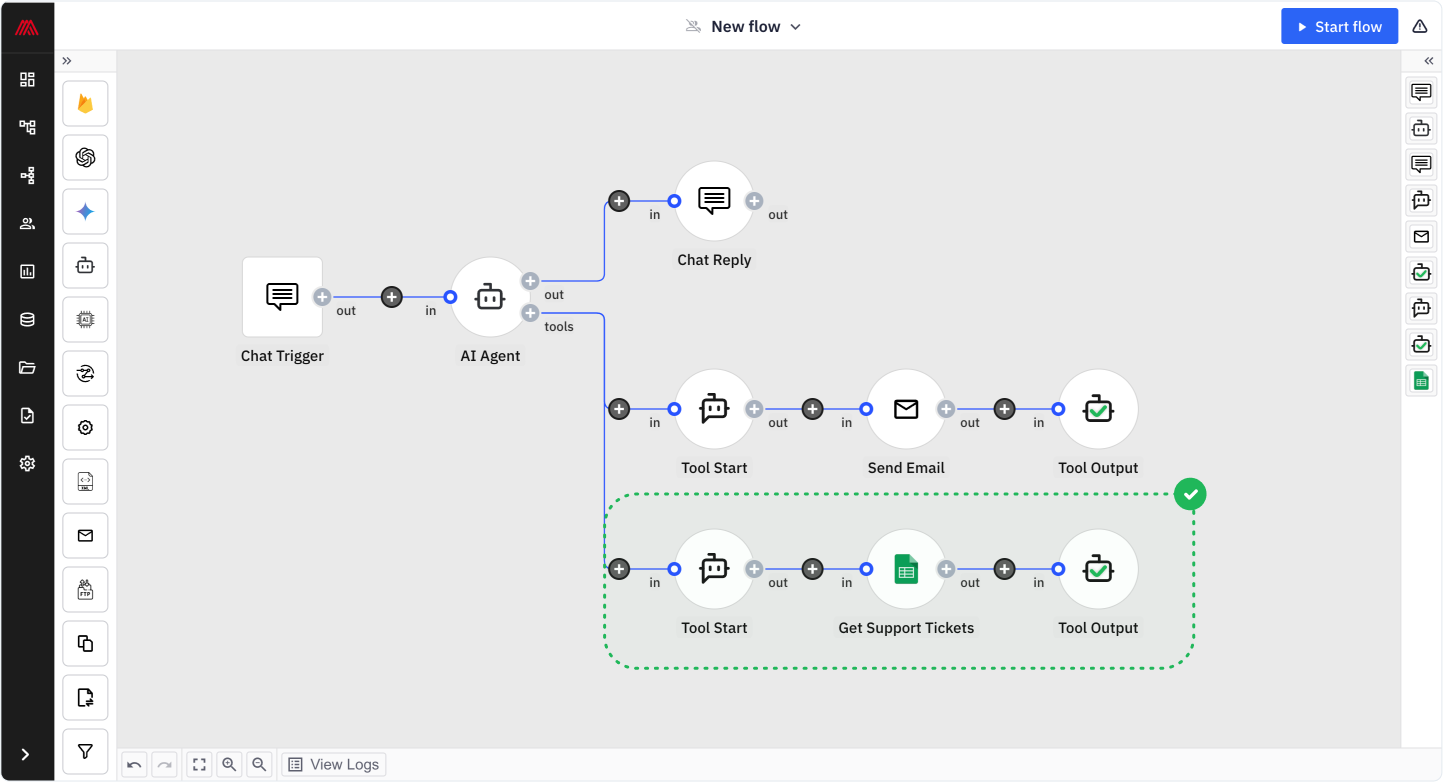
Task: Expand the left node palette panel
Action: (x=67, y=61)
